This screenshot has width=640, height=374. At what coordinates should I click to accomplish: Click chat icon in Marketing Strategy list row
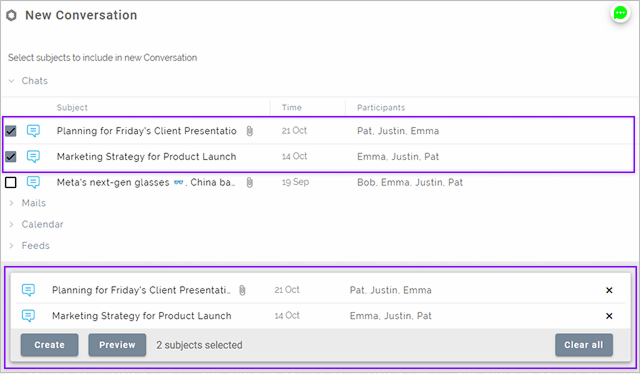[33, 157]
